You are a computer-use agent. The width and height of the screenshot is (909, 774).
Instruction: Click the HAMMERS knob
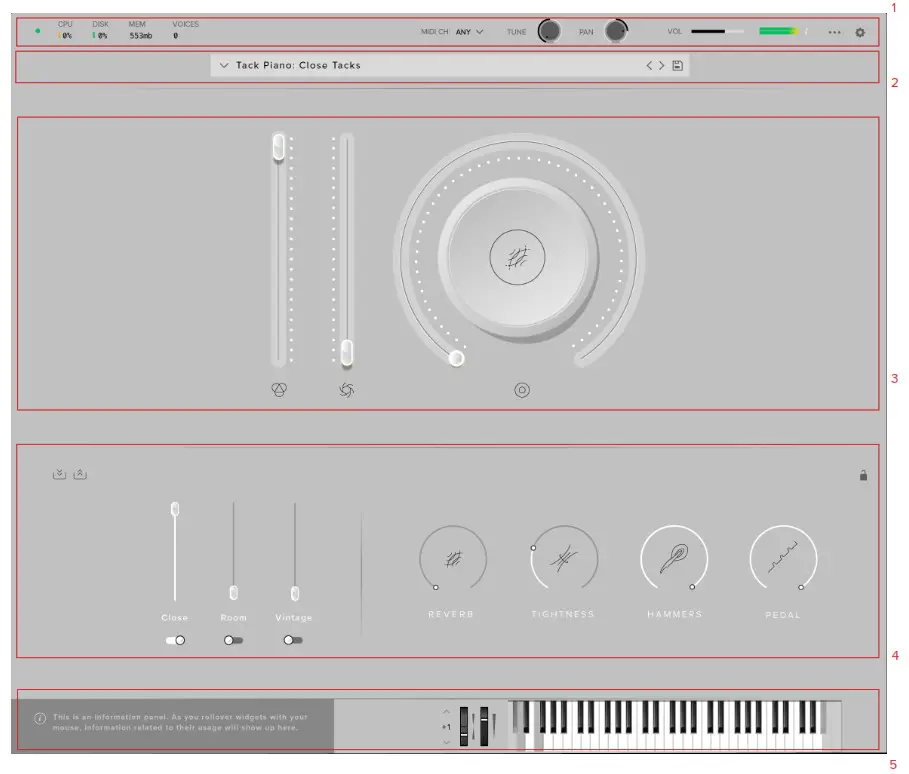coord(674,559)
